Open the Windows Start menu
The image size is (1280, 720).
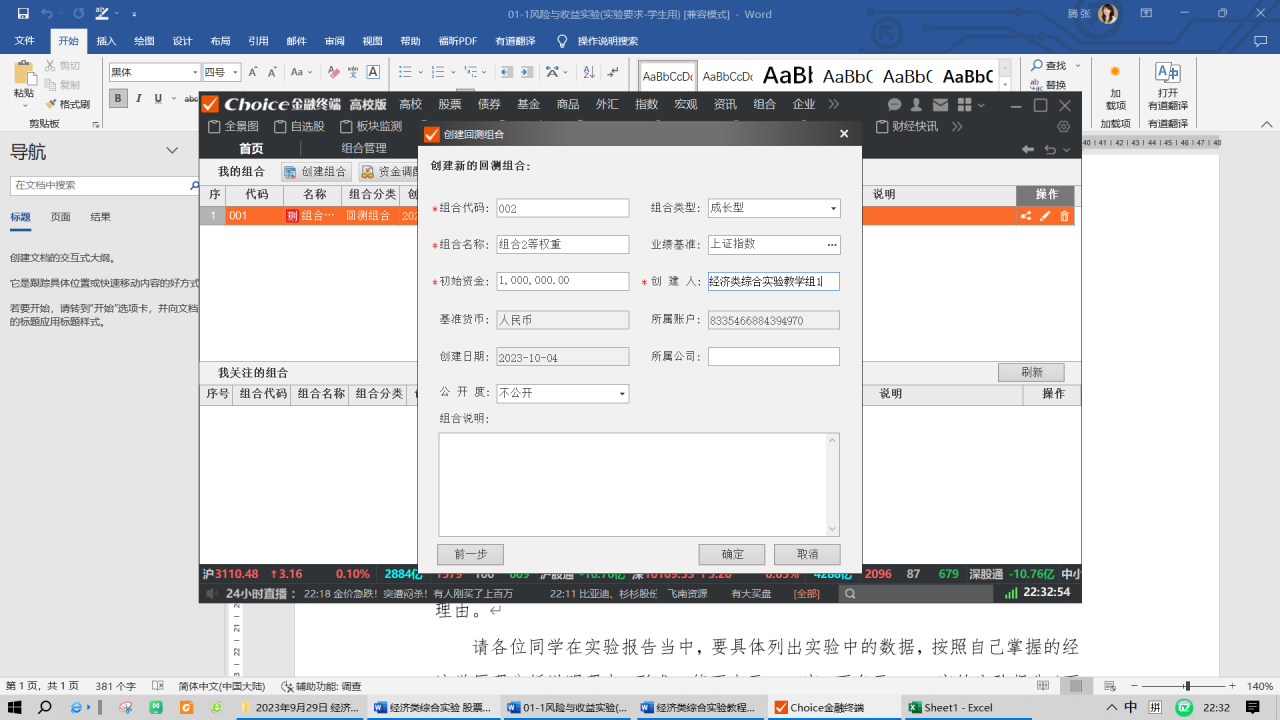16,707
